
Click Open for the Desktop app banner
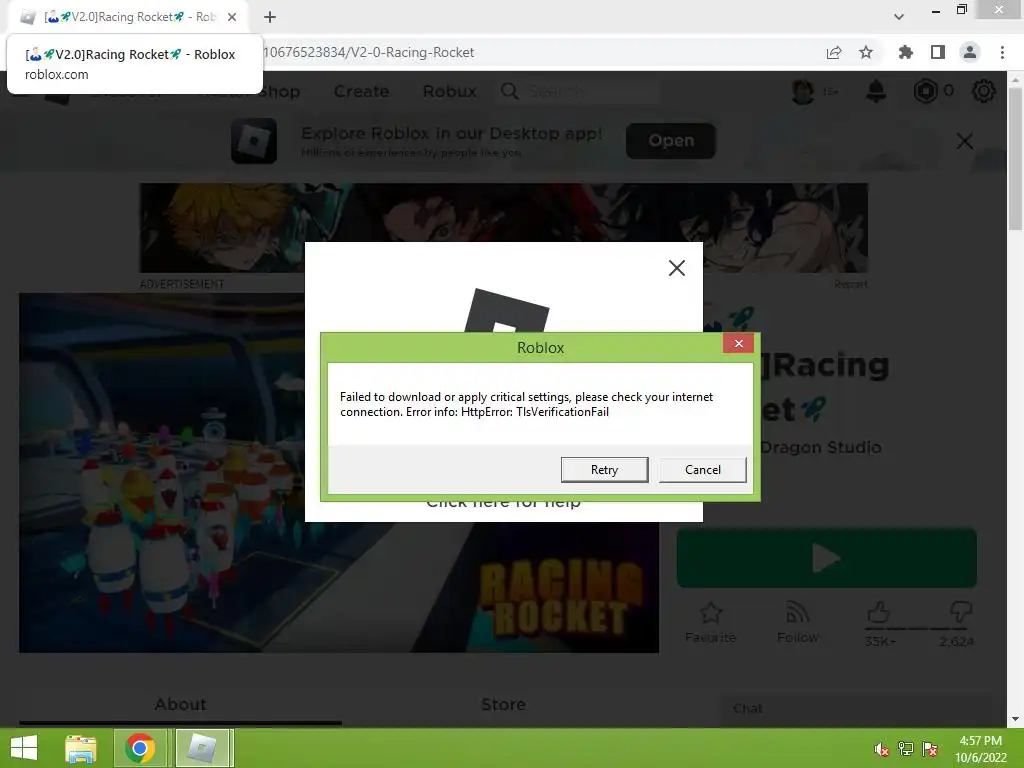click(671, 140)
